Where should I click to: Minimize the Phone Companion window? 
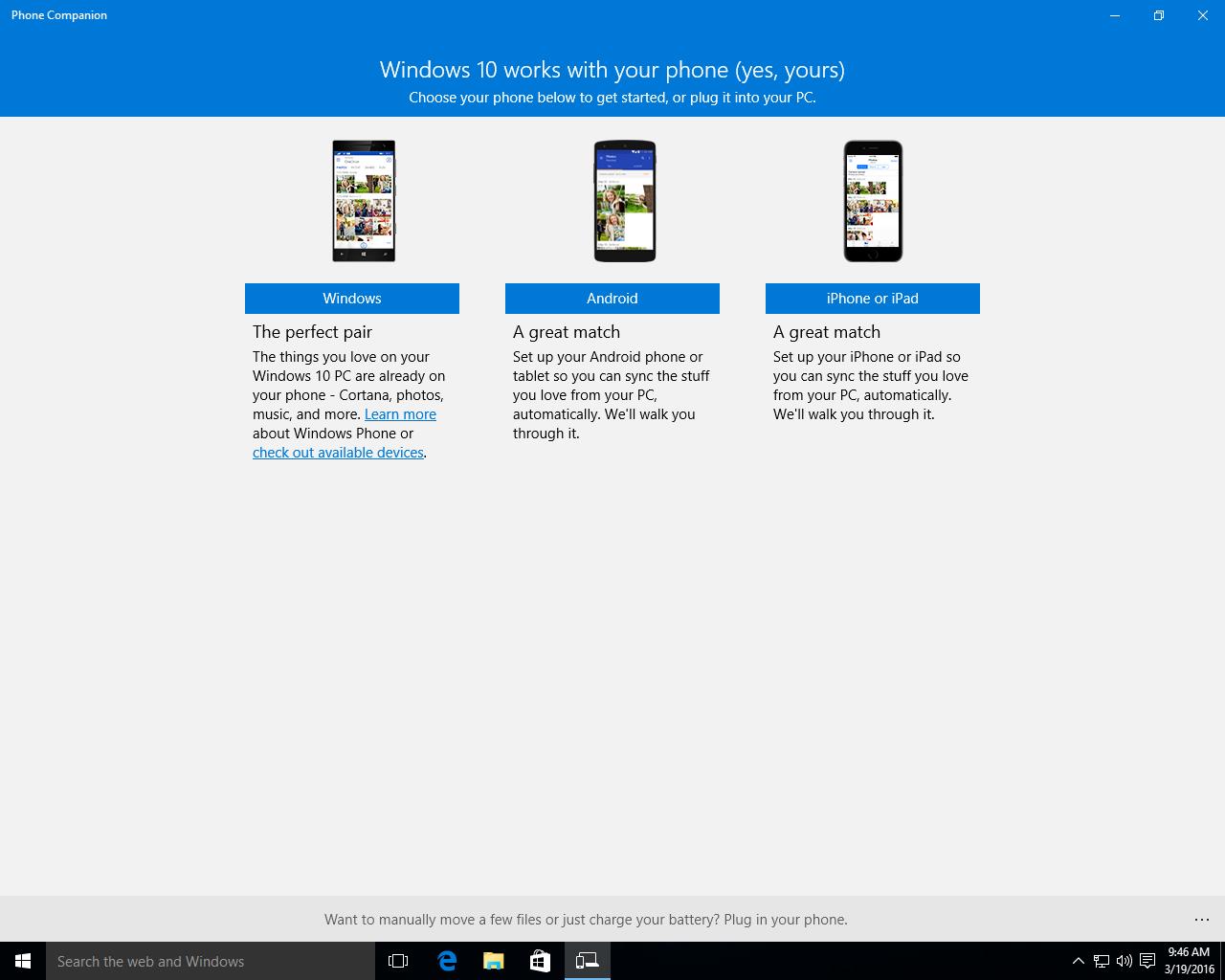(1115, 15)
